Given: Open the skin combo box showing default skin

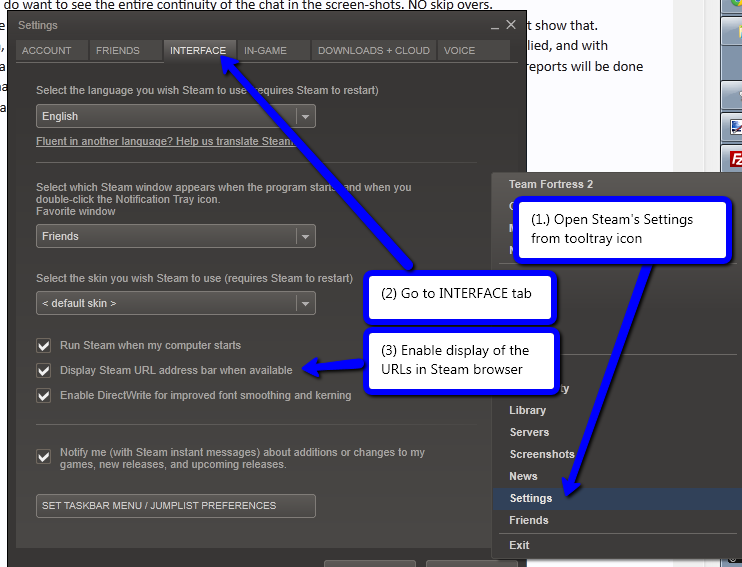Looking at the screenshot, I should pos(176,303).
